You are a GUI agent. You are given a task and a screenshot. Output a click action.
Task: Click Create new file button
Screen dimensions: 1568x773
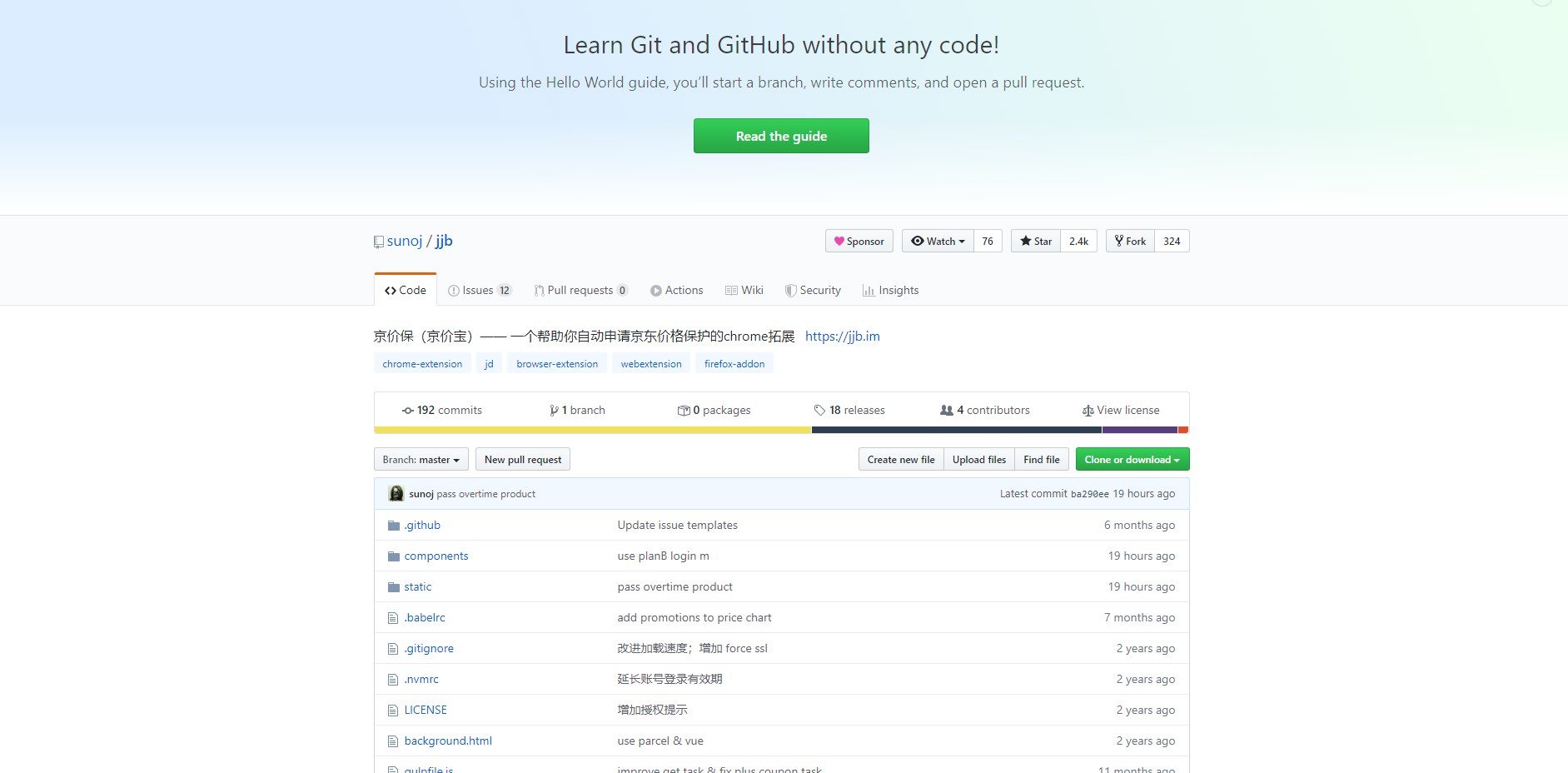click(901, 459)
